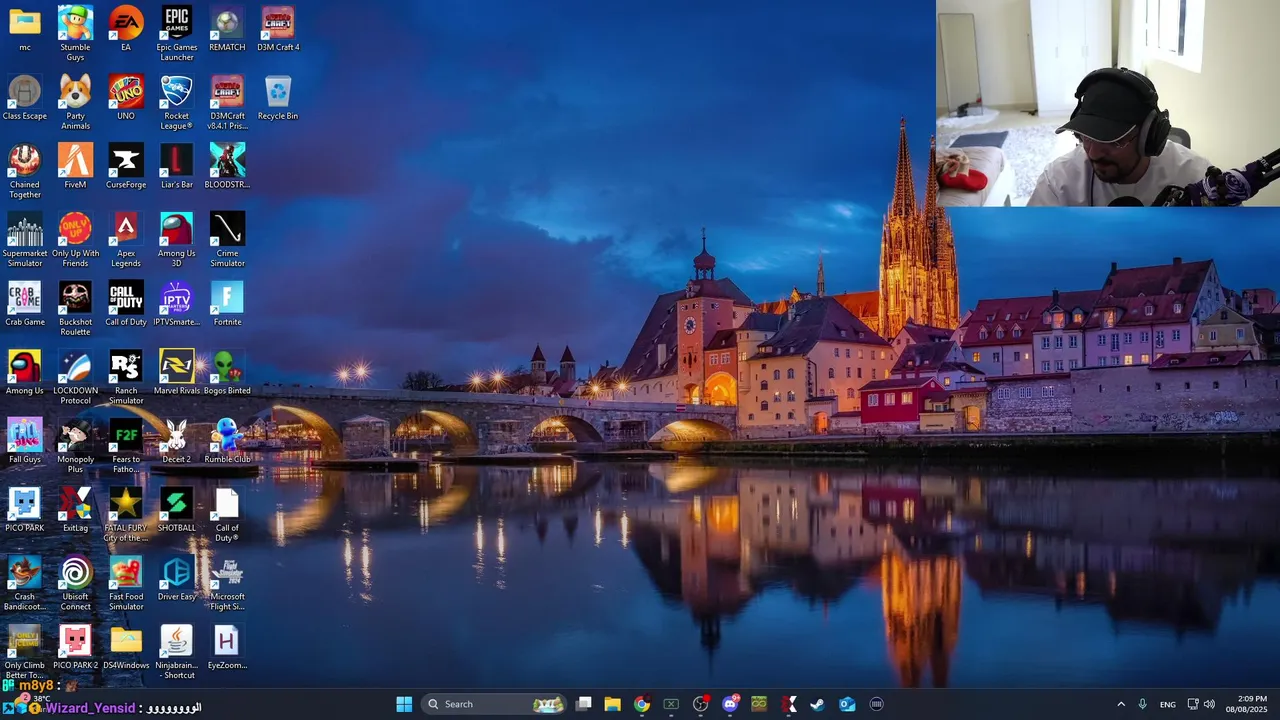Open the Windows Start menu
The image size is (1280, 720).
404,704
